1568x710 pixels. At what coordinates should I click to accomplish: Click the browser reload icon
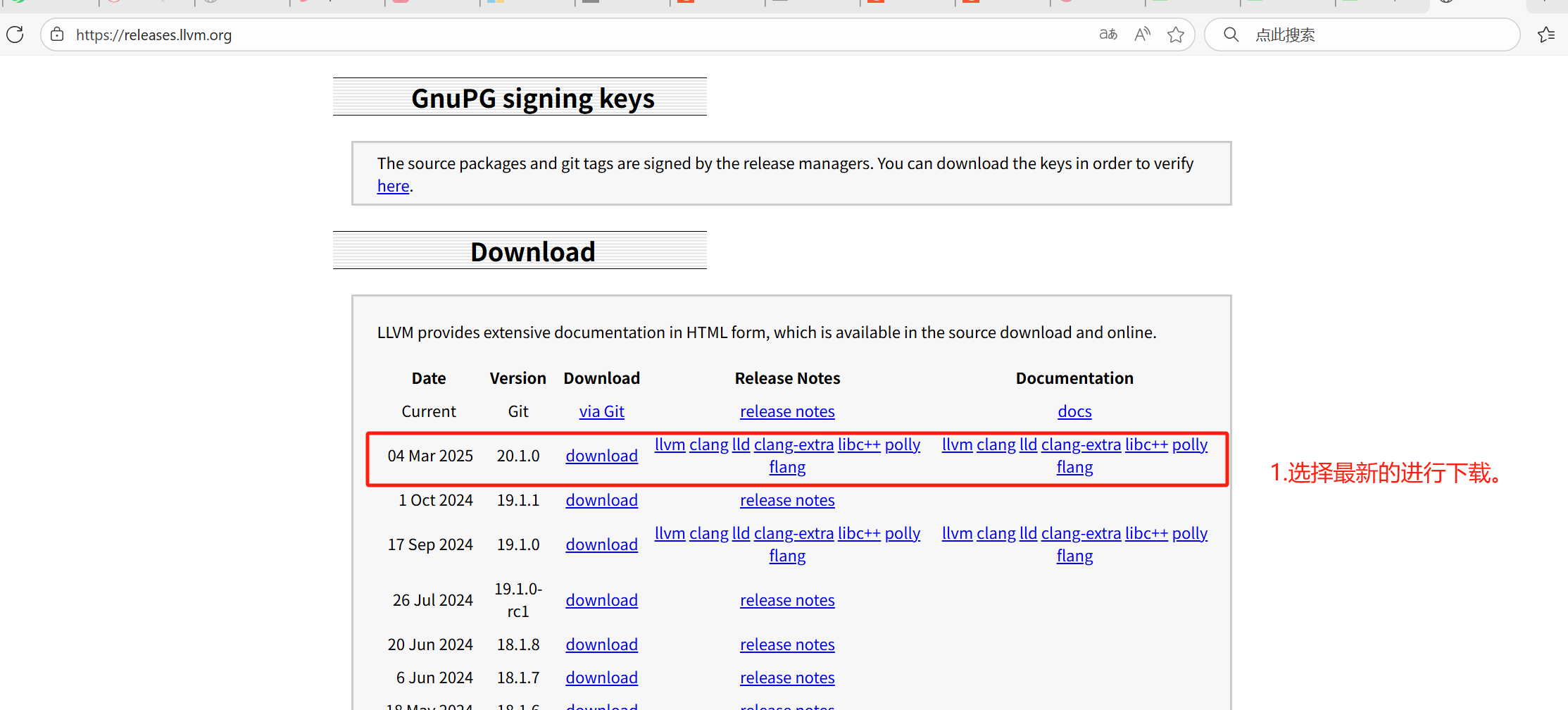[15, 35]
